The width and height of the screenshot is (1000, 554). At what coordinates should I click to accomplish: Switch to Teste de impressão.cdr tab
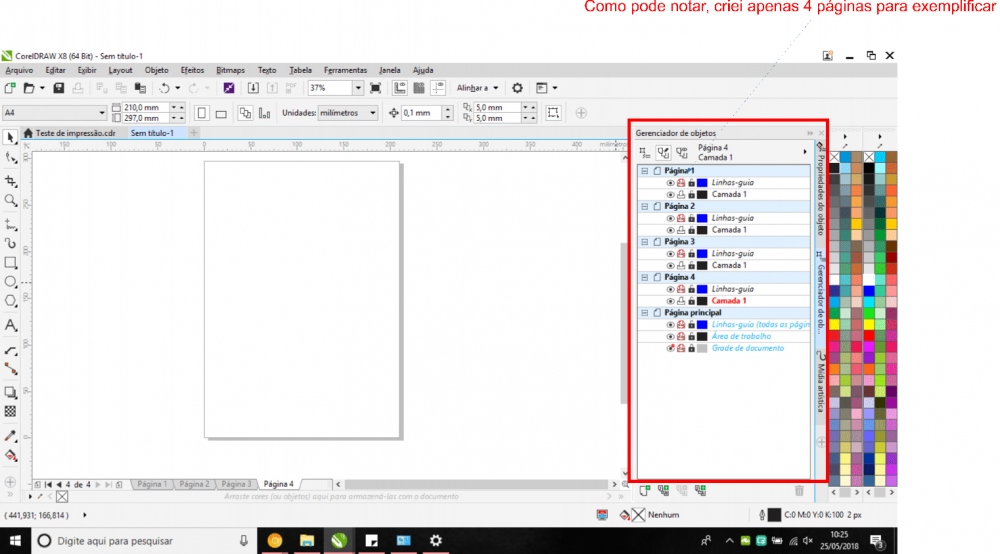75,133
